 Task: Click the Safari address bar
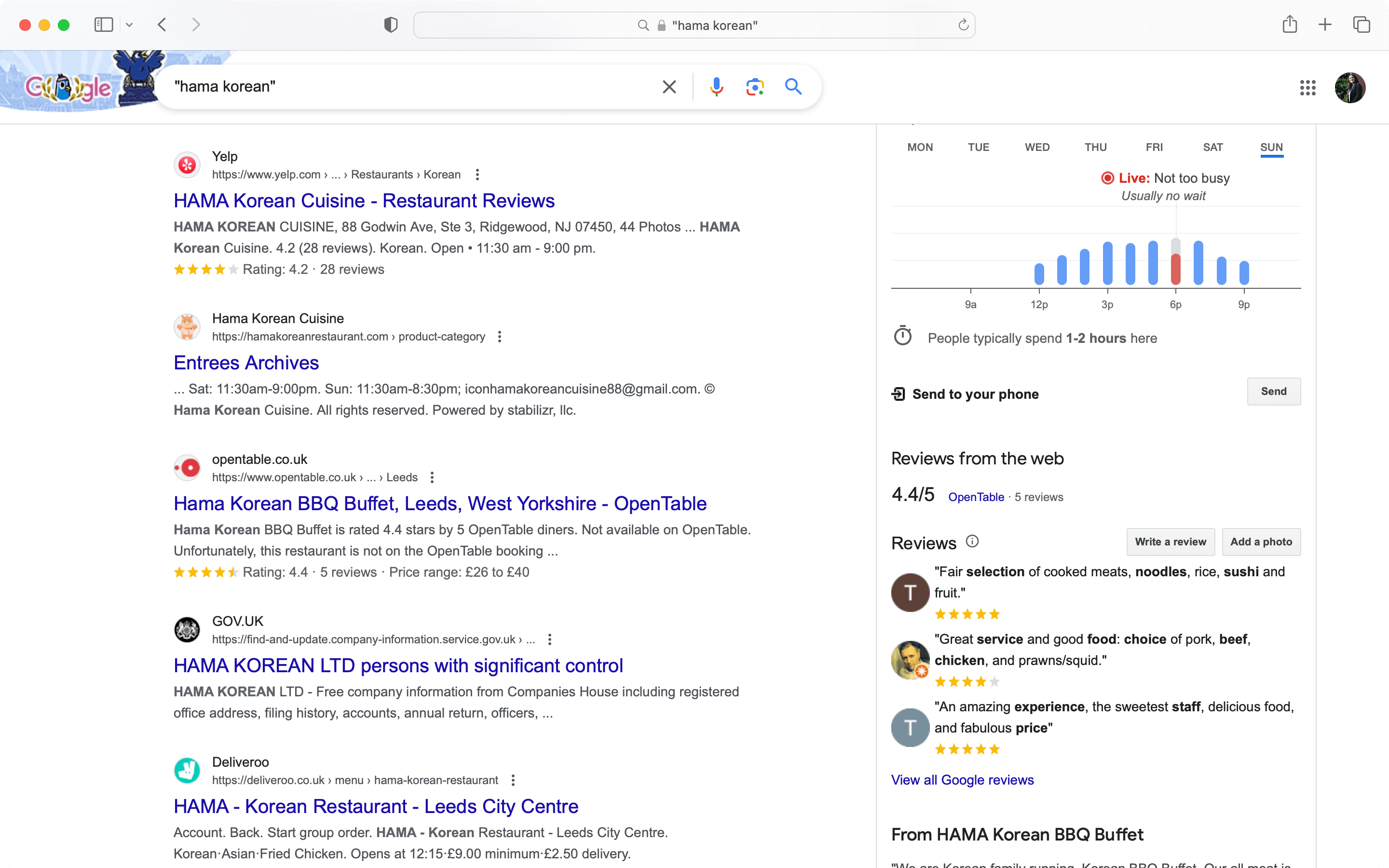[x=694, y=25]
